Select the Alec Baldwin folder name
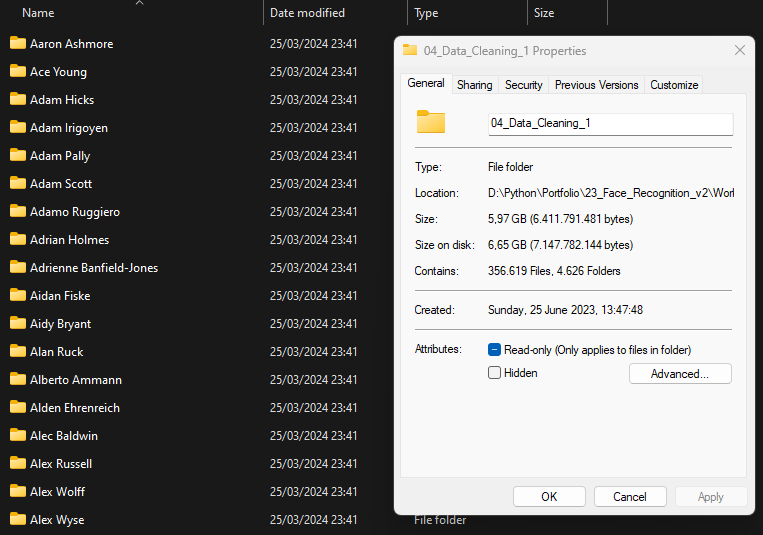 point(64,436)
